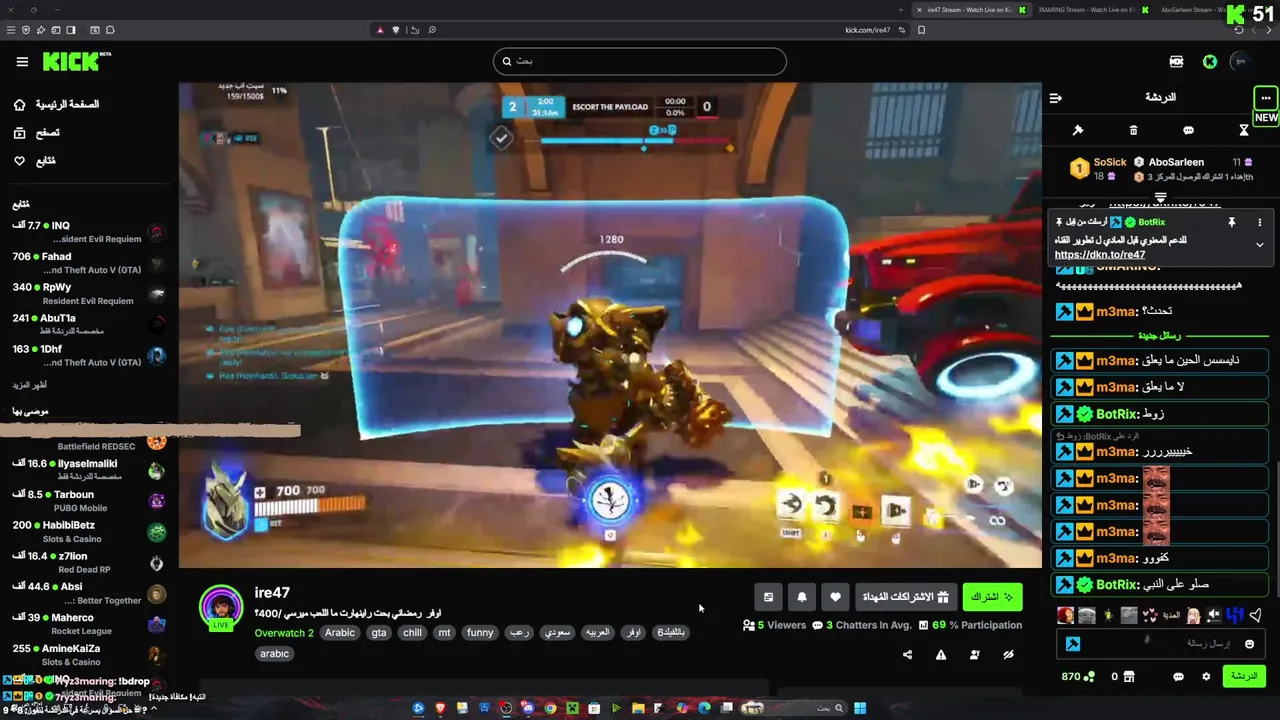Click the hourglass slow mode icon
Image resolution: width=1280 pixels, height=720 pixels.
click(x=1244, y=131)
